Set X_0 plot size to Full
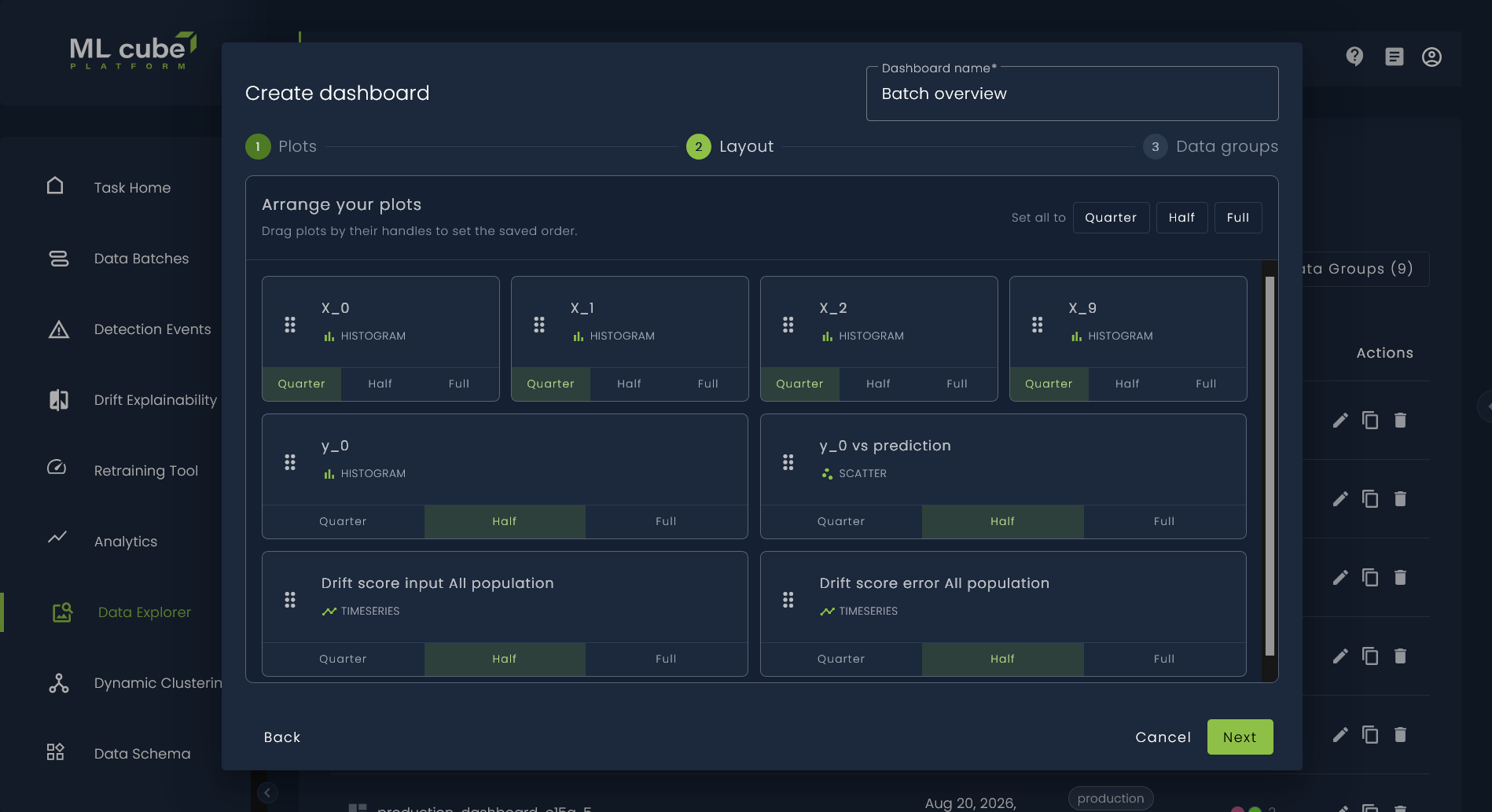 459,384
